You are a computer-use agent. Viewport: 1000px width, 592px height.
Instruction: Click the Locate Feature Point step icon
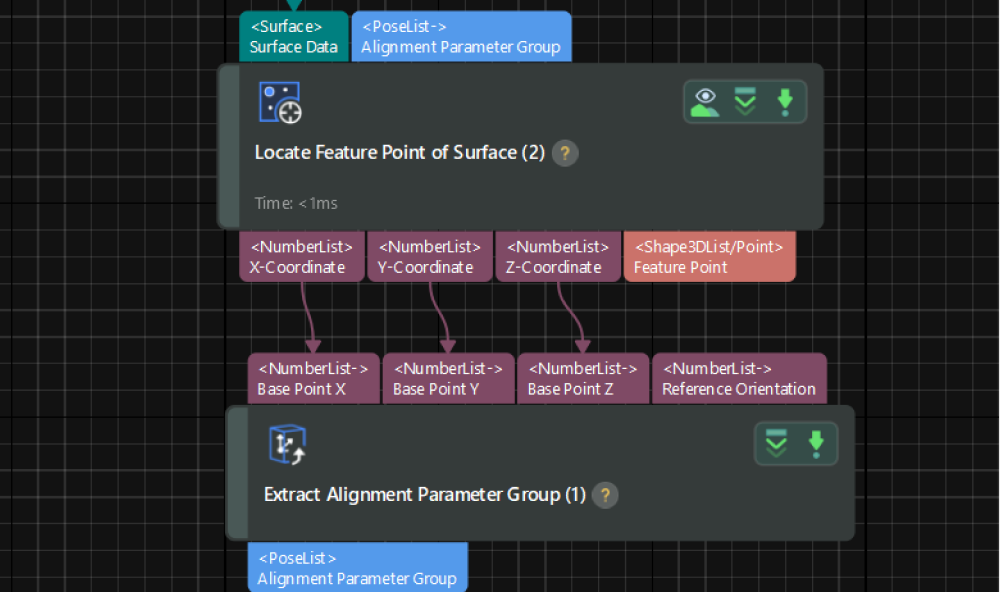pyautogui.click(x=280, y=102)
